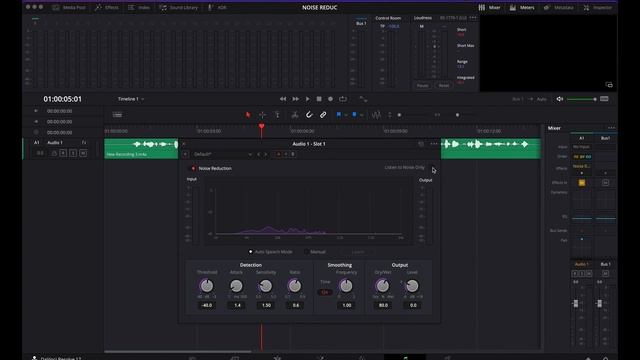
Task: Open the plugin window options ellipsis
Action: point(434,144)
